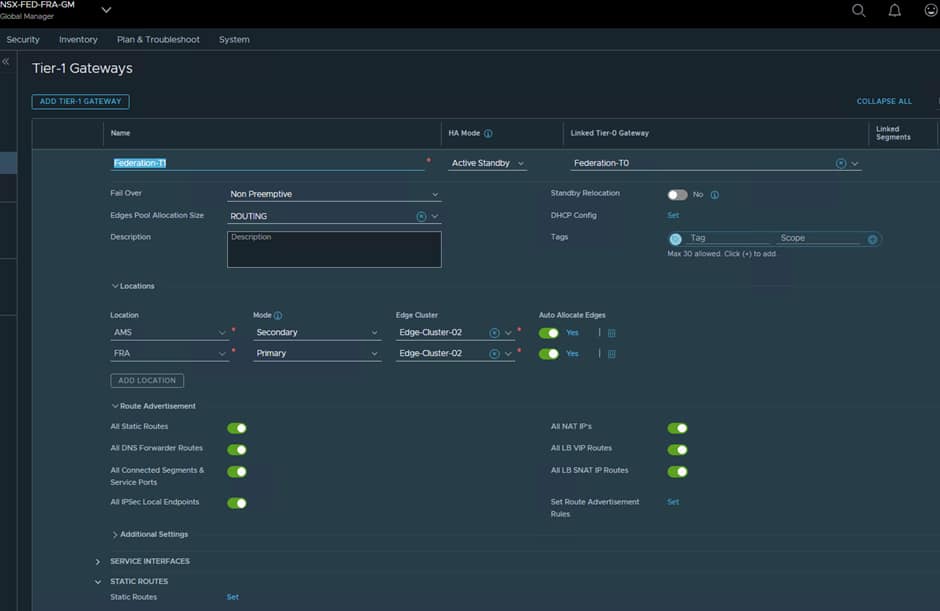Open AMS Edge-Cluster-02 dropdown arrow
Image resolution: width=940 pixels, height=611 pixels.
[x=508, y=333]
